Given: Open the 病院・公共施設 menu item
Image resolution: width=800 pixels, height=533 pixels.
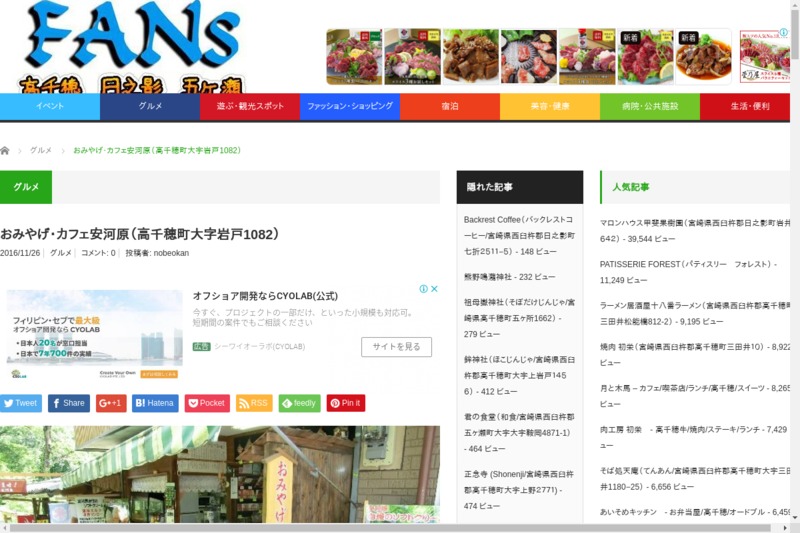Looking at the screenshot, I should [x=650, y=106].
